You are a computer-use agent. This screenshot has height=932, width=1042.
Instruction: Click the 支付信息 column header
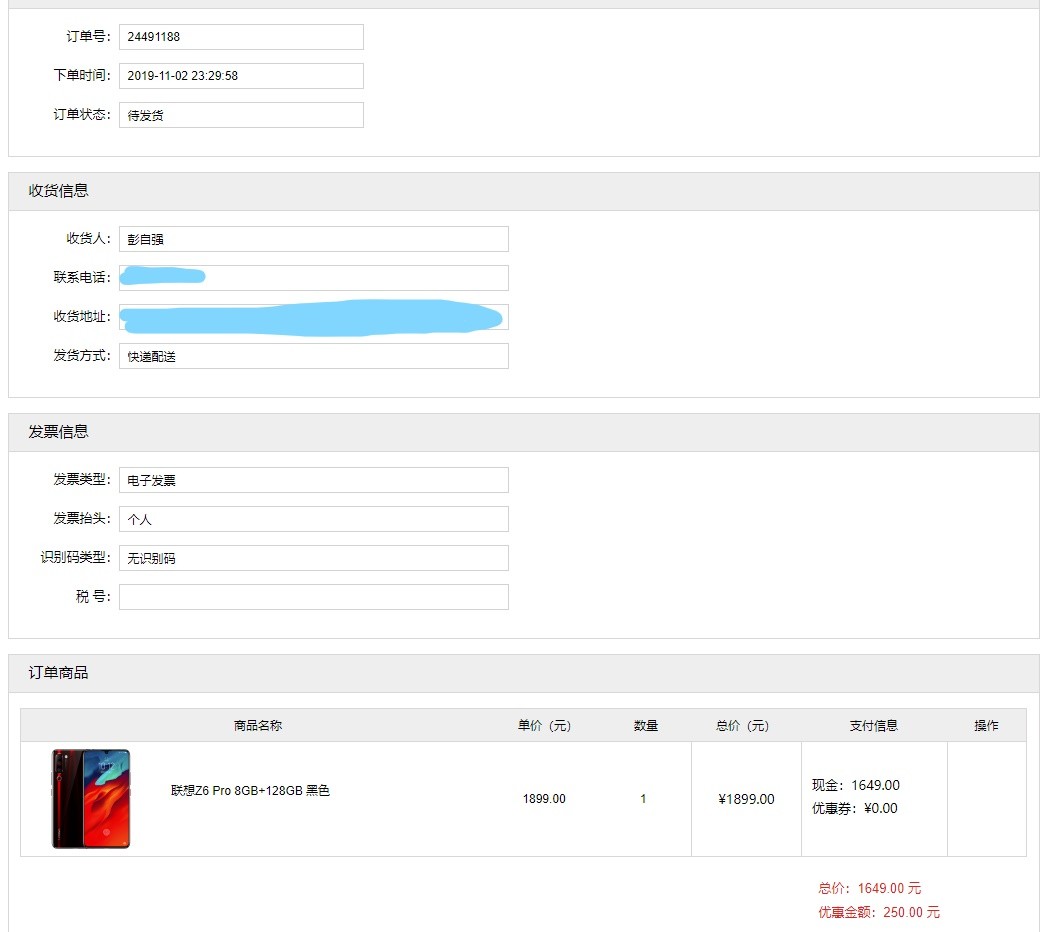pyautogui.click(x=874, y=725)
